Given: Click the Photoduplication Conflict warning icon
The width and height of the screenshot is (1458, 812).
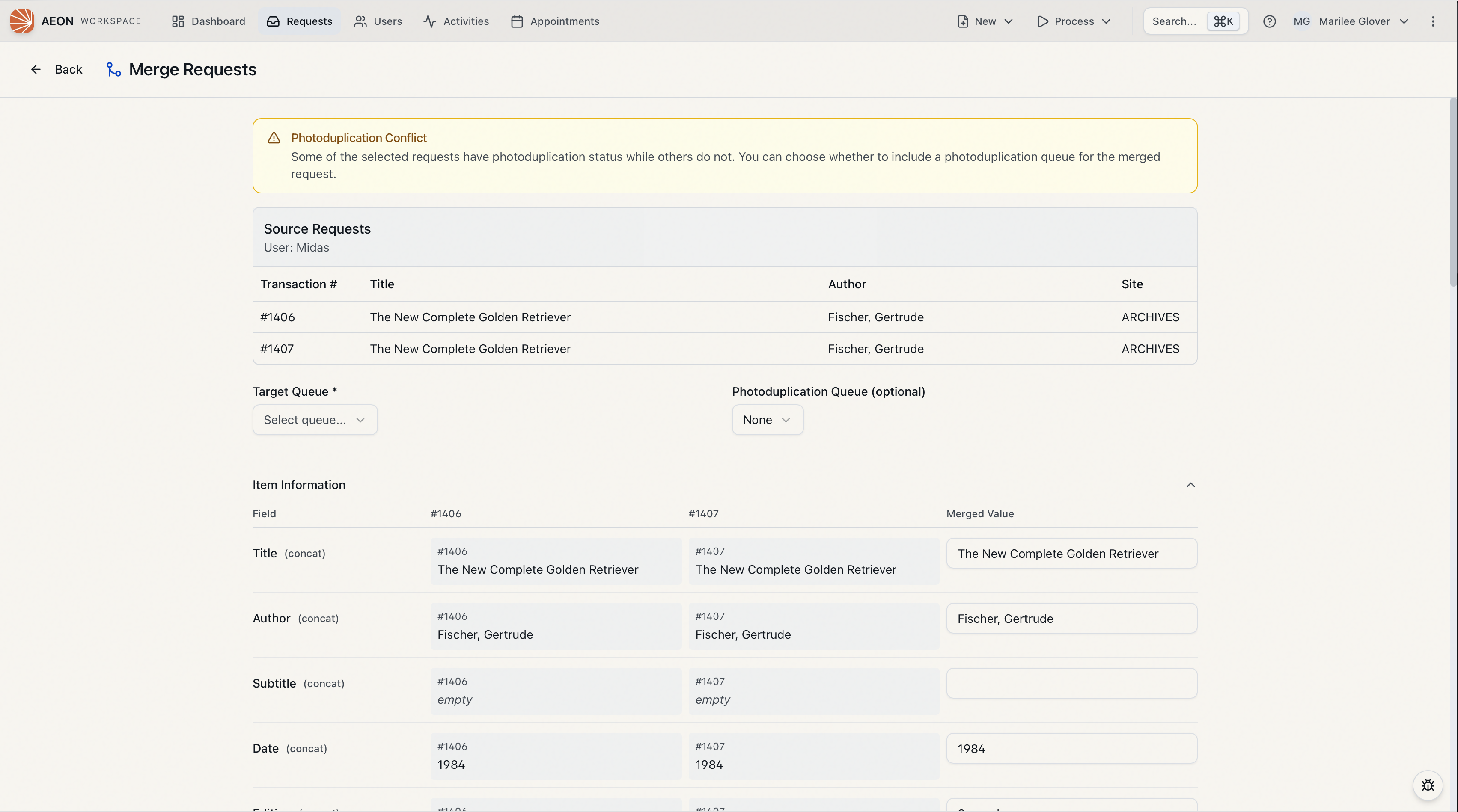Looking at the screenshot, I should tap(274, 137).
